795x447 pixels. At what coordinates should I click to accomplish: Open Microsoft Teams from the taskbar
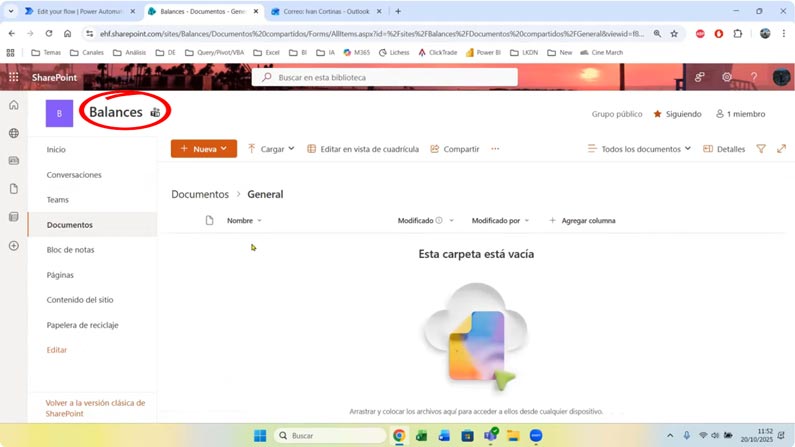click(490, 435)
